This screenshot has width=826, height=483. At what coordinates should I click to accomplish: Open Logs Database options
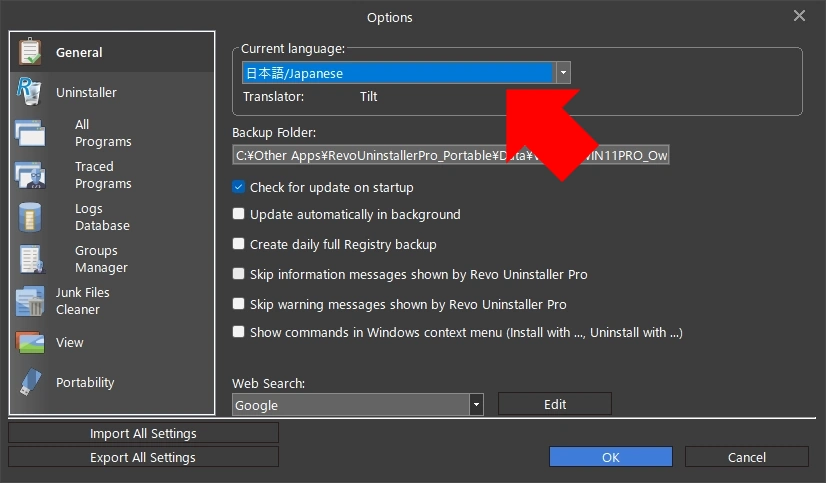[112, 217]
